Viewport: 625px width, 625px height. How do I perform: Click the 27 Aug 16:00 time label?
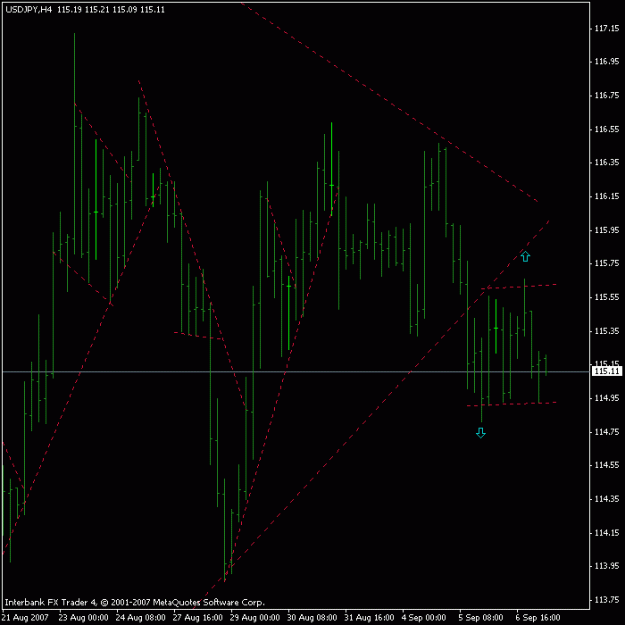coord(198,618)
